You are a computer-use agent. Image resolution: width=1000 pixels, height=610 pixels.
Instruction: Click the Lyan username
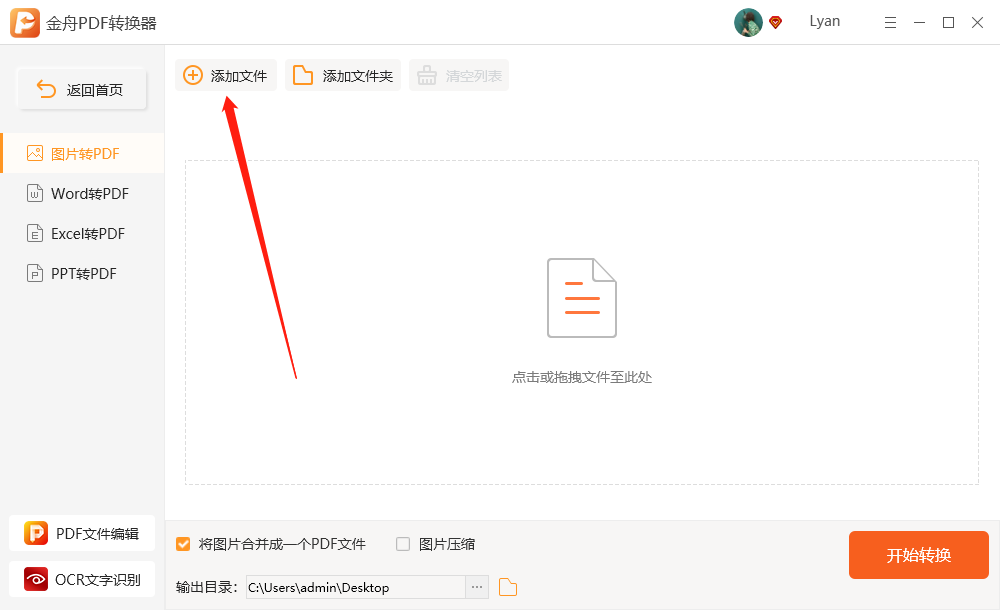825,22
